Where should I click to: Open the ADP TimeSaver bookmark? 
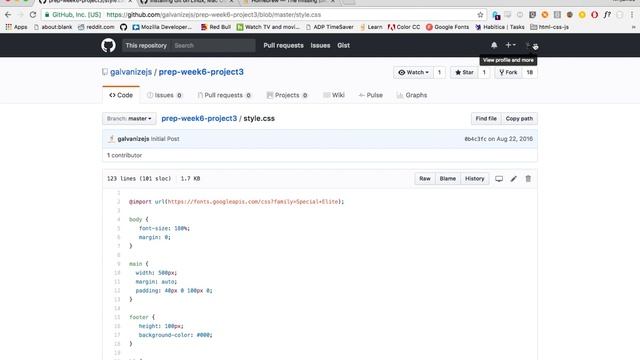click(329, 27)
